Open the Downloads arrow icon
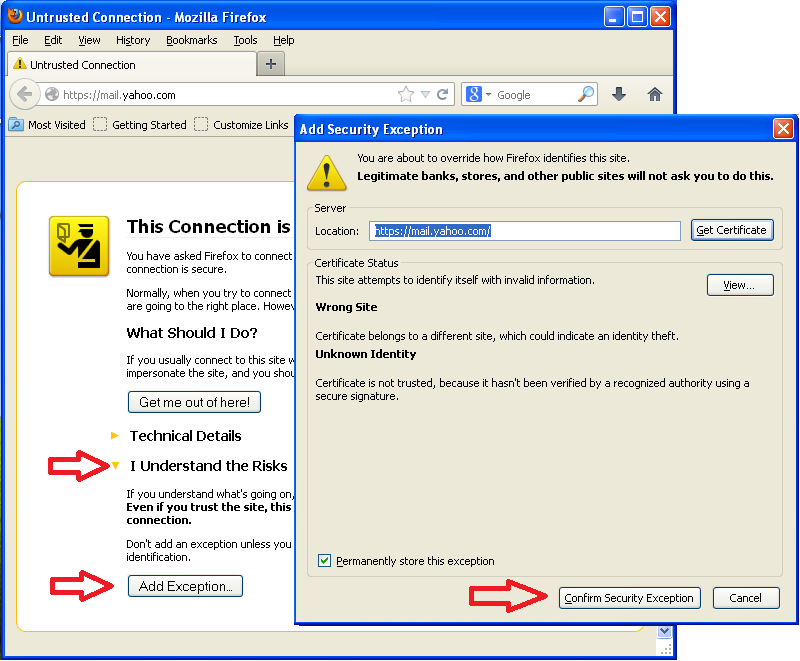This screenshot has width=800, height=661. [x=619, y=94]
